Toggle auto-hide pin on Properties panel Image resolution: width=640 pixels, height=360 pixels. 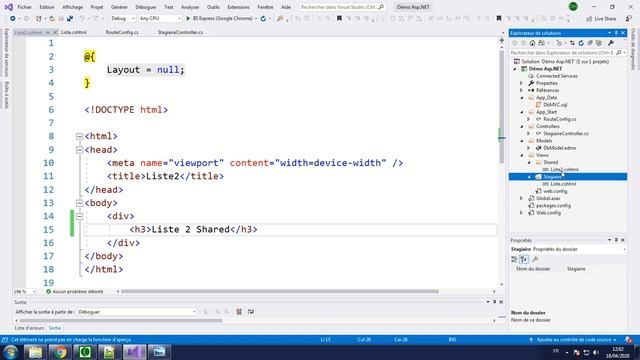616,240
